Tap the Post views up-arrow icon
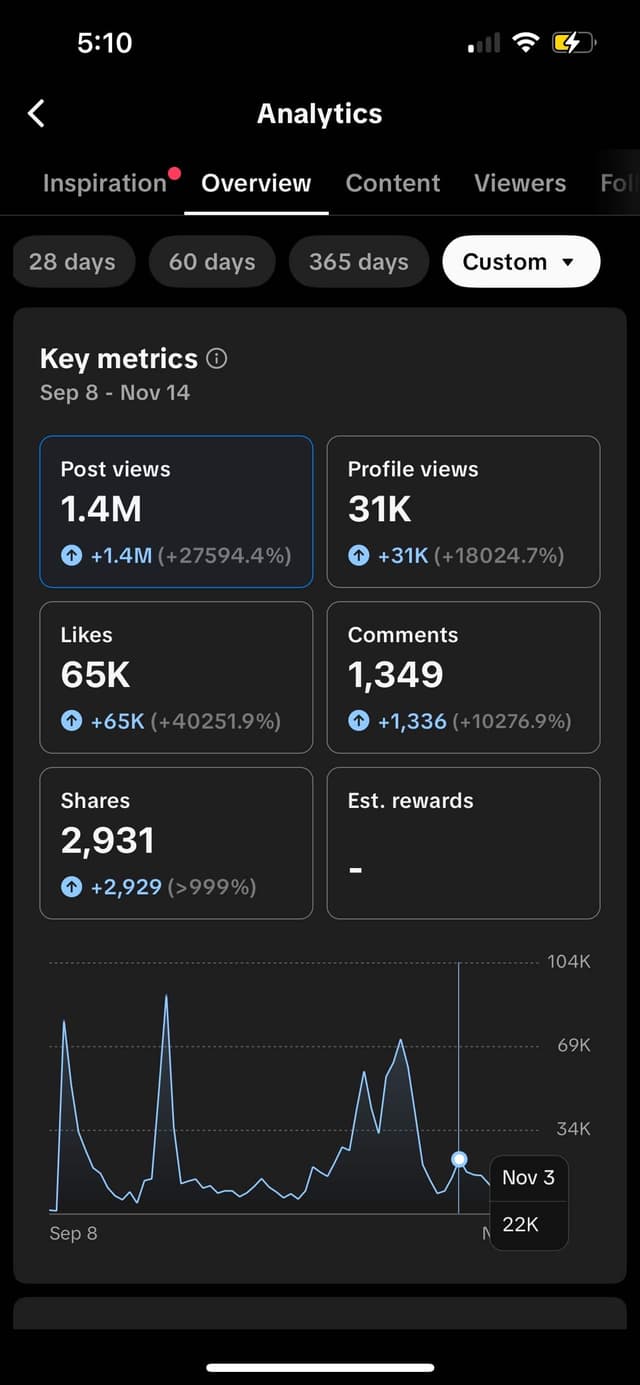This screenshot has height=1385, width=640. (x=71, y=555)
